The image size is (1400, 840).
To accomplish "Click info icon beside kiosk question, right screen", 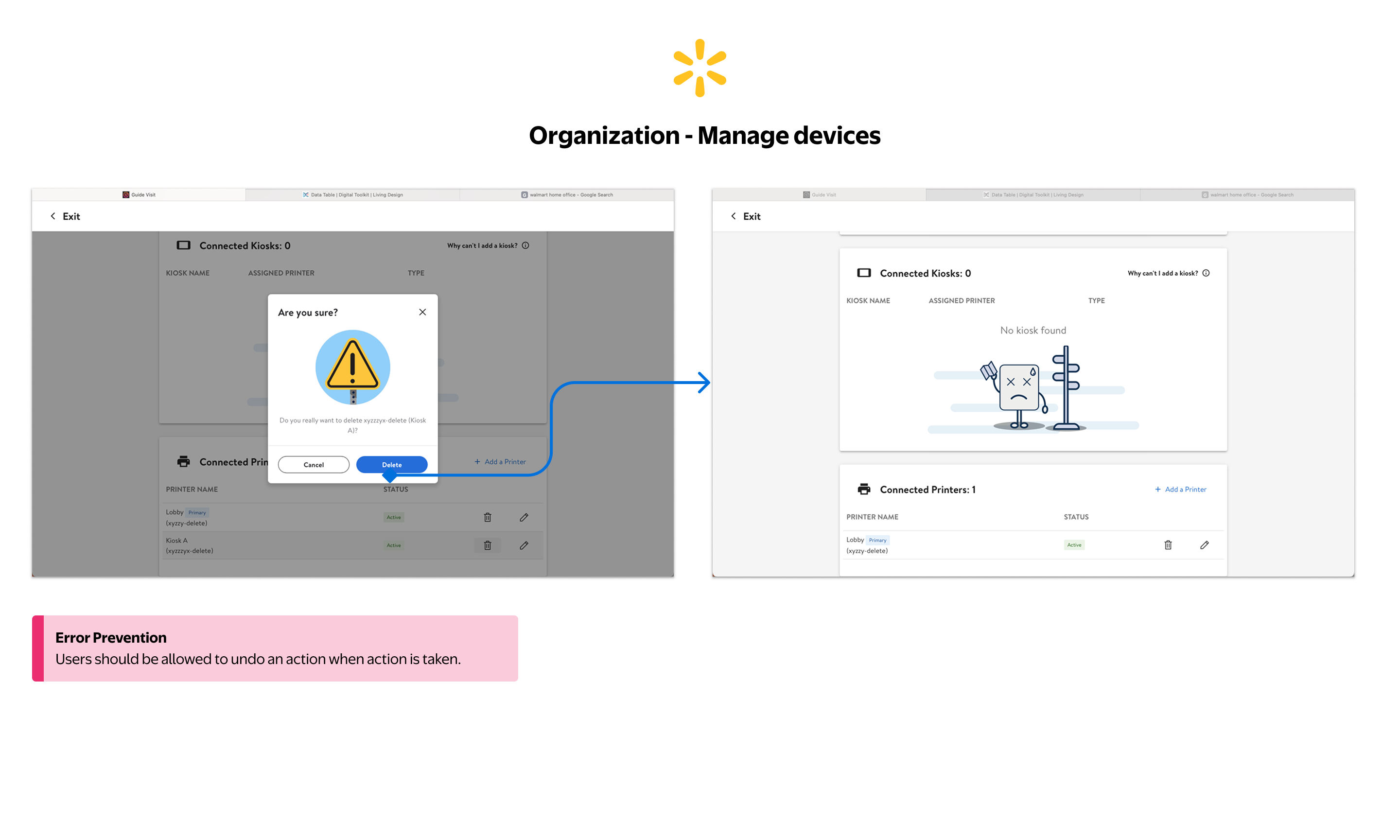I will [1206, 273].
